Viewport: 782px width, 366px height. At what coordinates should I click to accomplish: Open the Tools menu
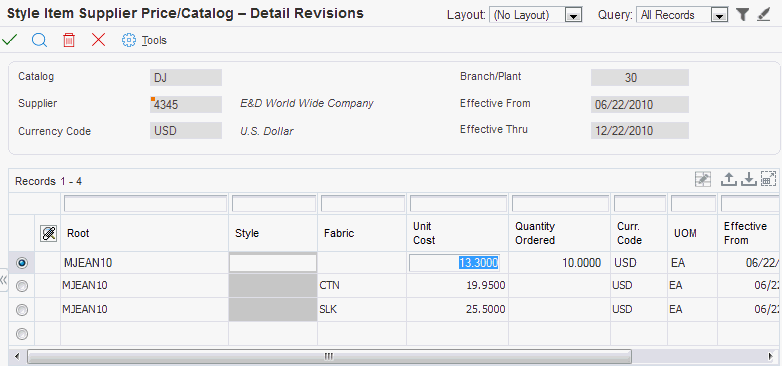154,40
